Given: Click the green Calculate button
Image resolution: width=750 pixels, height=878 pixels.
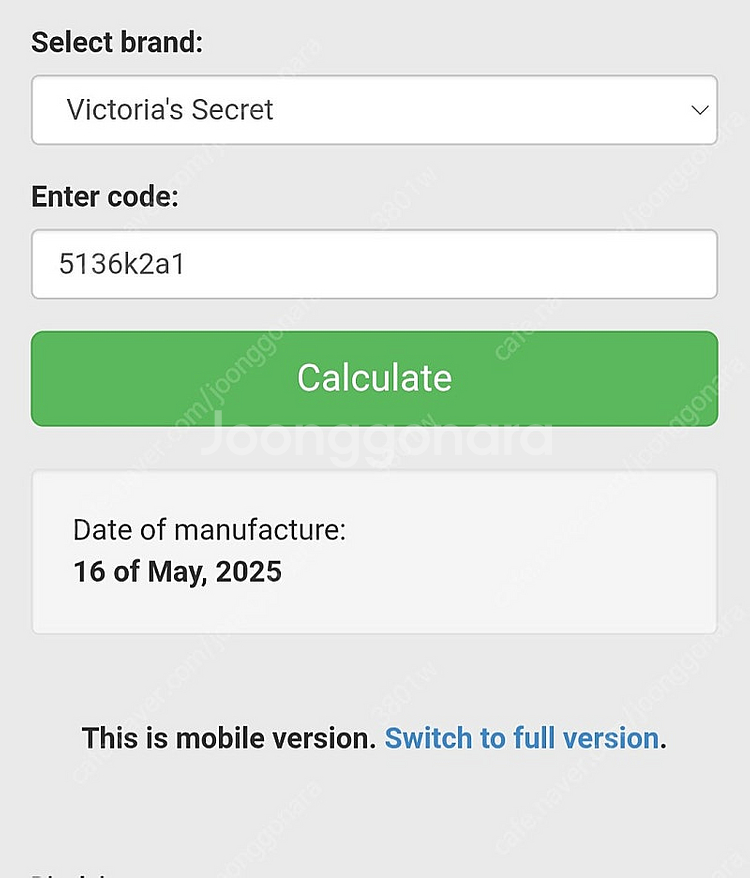Looking at the screenshot, I should tap(374, 379).
